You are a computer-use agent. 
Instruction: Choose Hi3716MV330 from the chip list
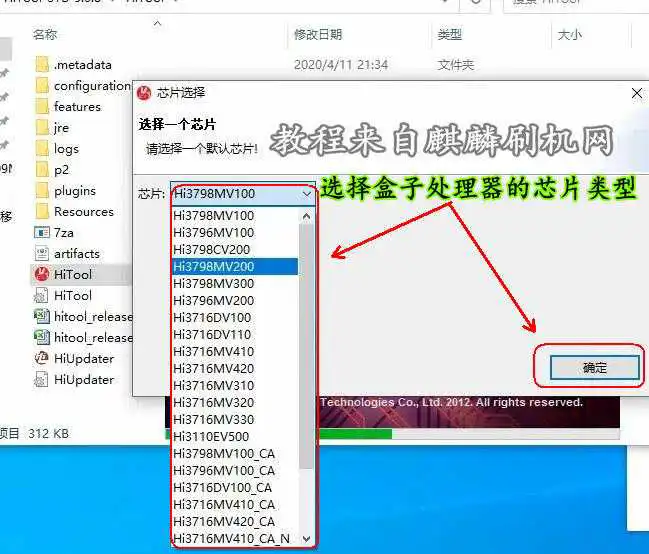[x=235, y=419]
